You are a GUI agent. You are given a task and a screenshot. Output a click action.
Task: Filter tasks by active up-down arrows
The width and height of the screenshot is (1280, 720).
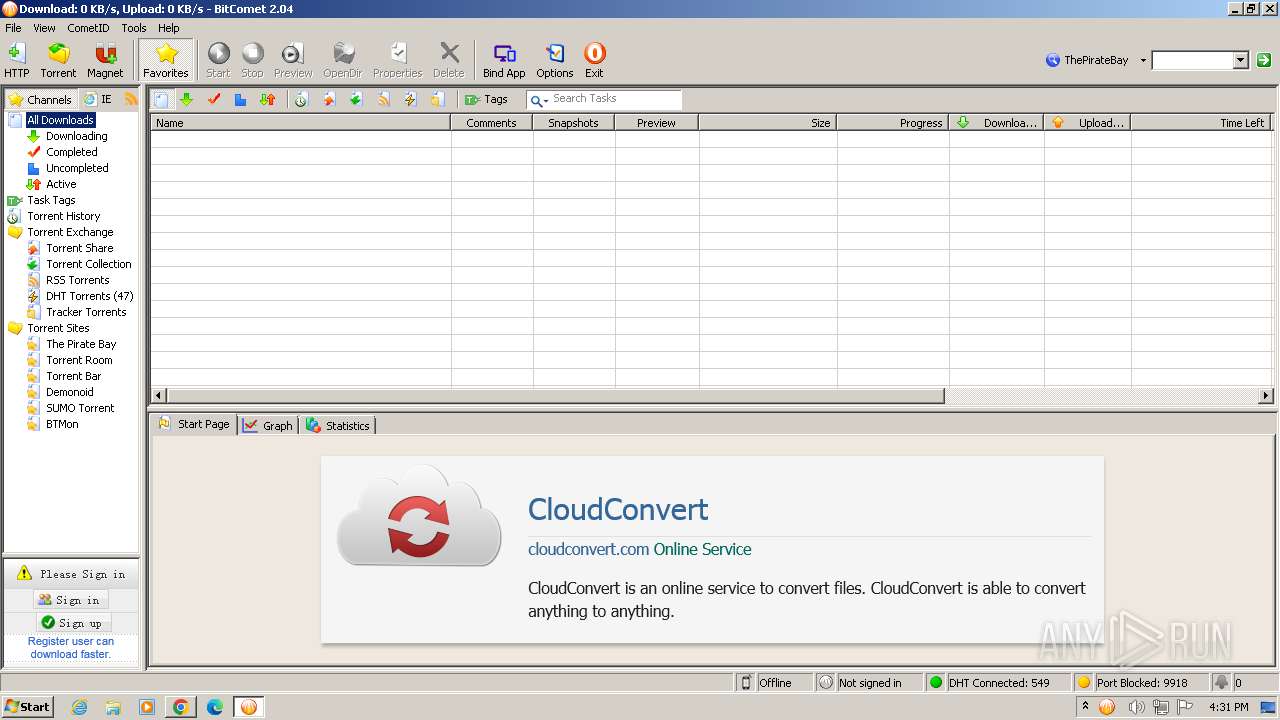pyautogui.click(x=267, y=99)
